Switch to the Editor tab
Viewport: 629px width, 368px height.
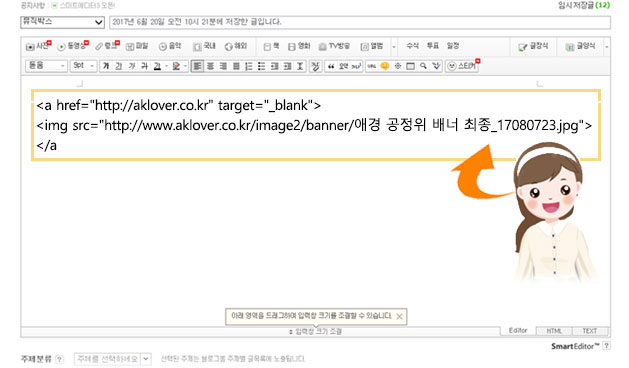518,331
